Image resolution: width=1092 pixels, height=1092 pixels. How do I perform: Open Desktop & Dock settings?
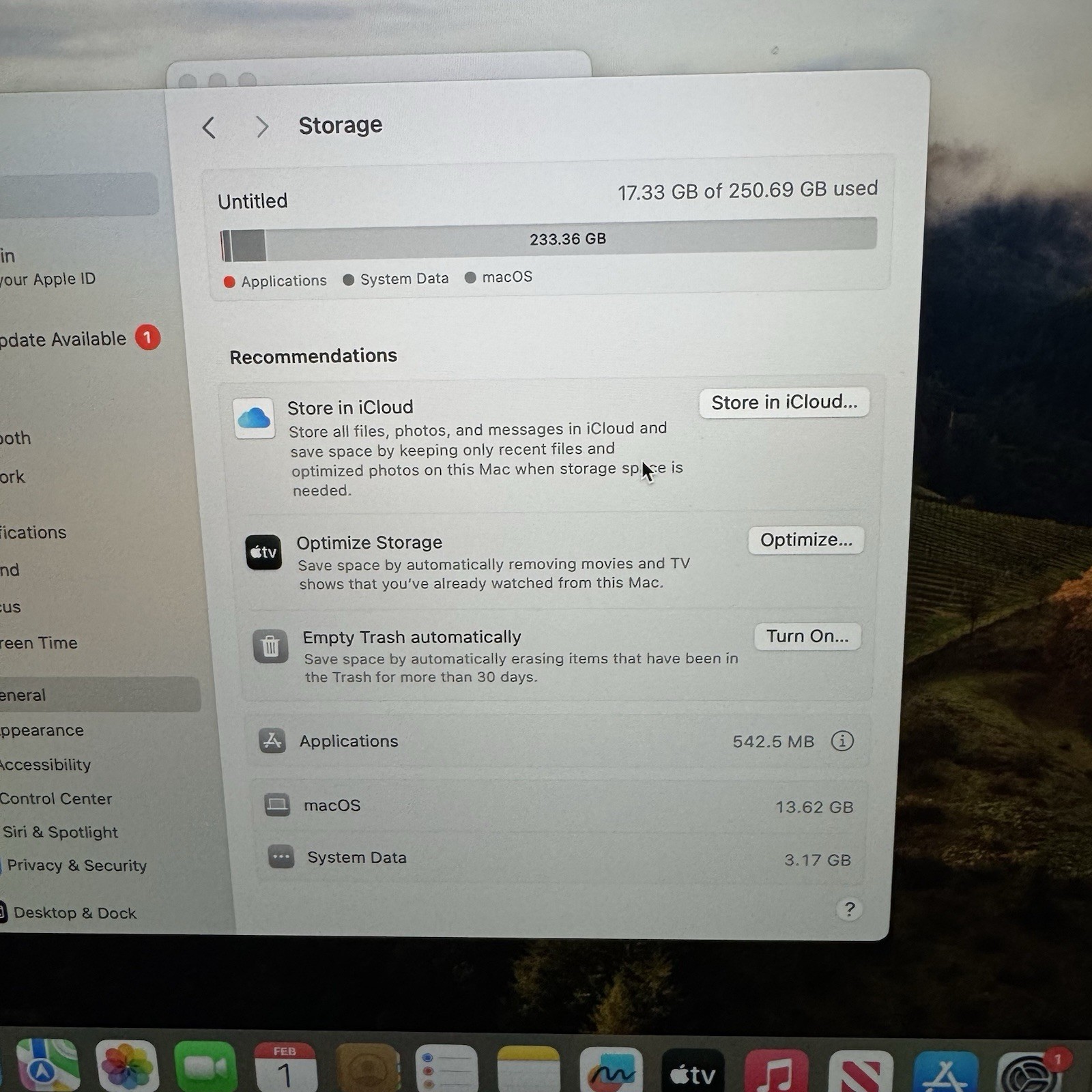(x=69, y=913)
